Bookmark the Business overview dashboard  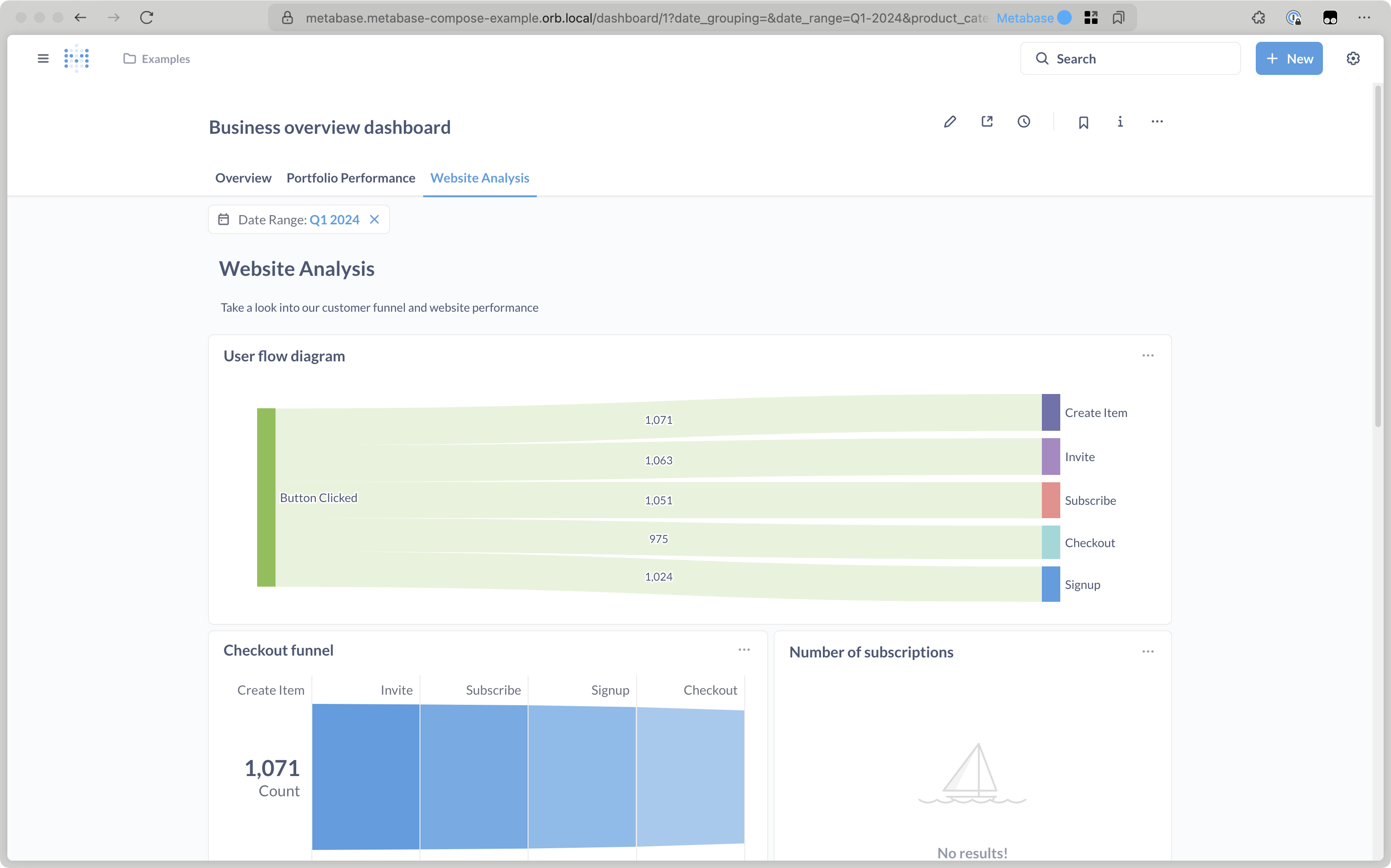1083,122
